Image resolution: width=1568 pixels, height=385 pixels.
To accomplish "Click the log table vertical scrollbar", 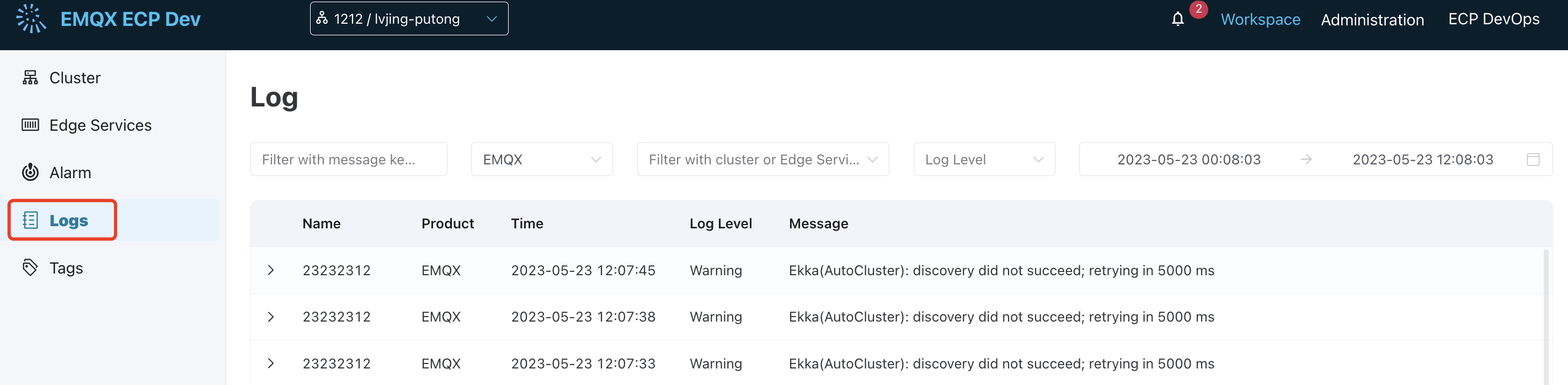I will 1546,316.
